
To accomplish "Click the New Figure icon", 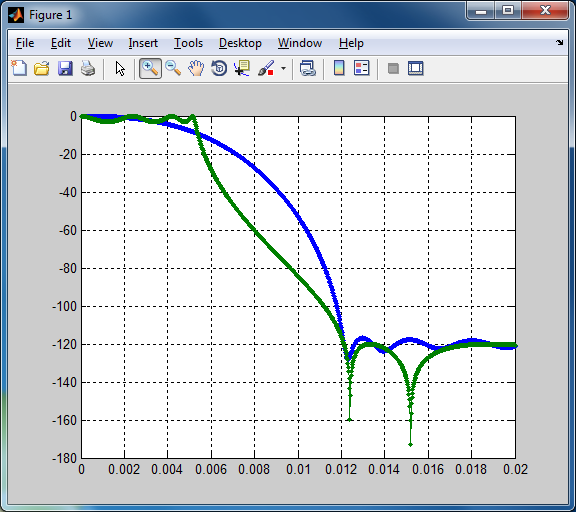I will 19,68.
